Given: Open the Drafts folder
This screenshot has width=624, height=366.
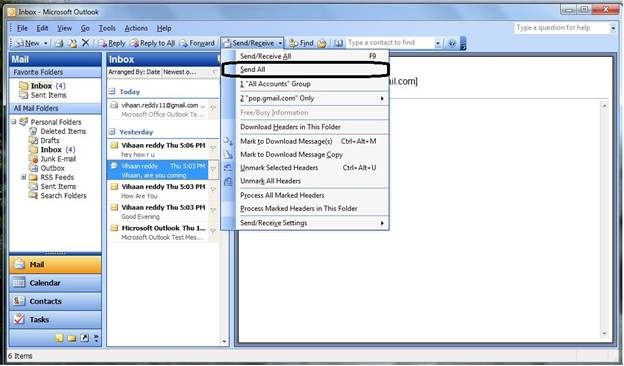Looking at the screenshot, I should [45, 140].
